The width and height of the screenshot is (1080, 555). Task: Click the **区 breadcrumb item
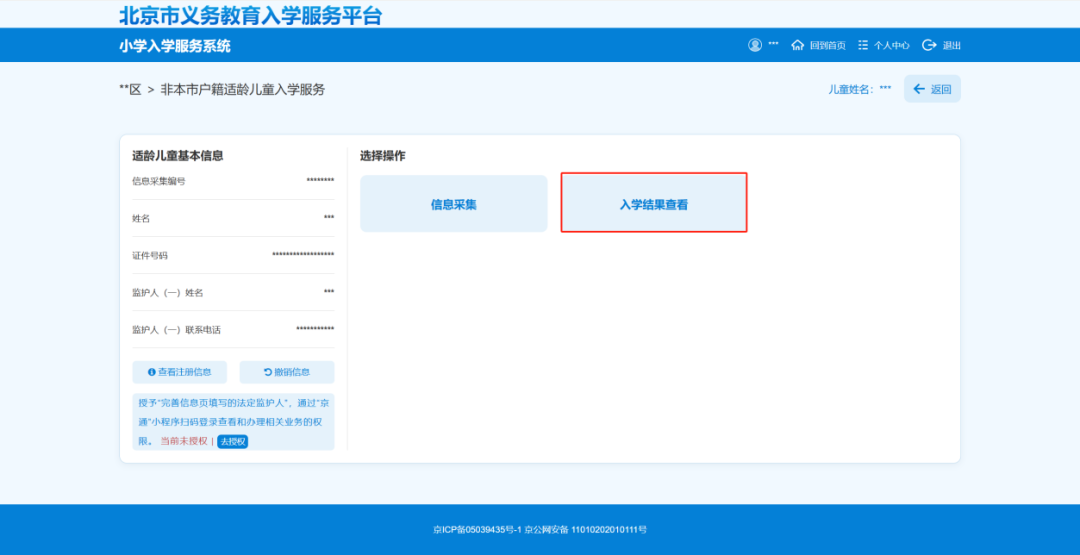(x=130, y=90)
